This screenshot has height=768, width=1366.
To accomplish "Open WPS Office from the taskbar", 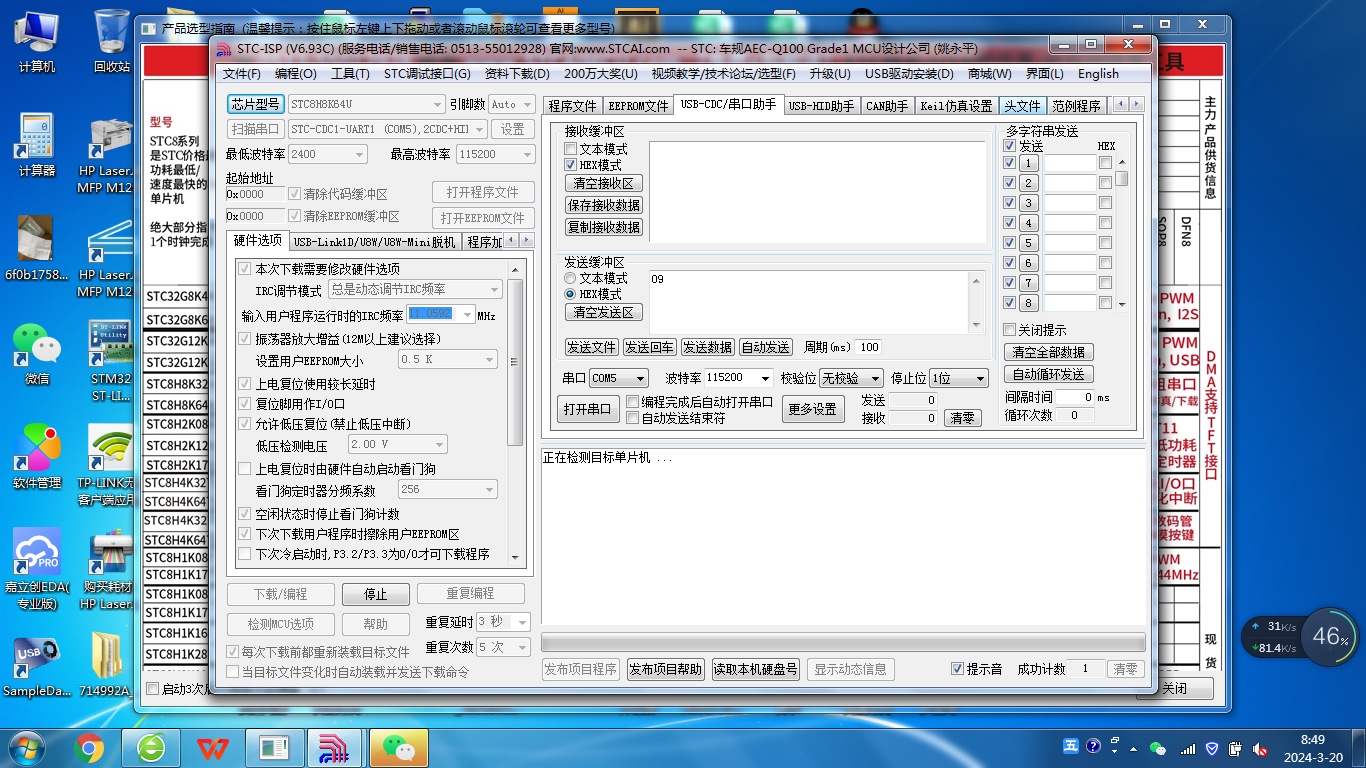I will pyautogui.click(x=213, y=747).
